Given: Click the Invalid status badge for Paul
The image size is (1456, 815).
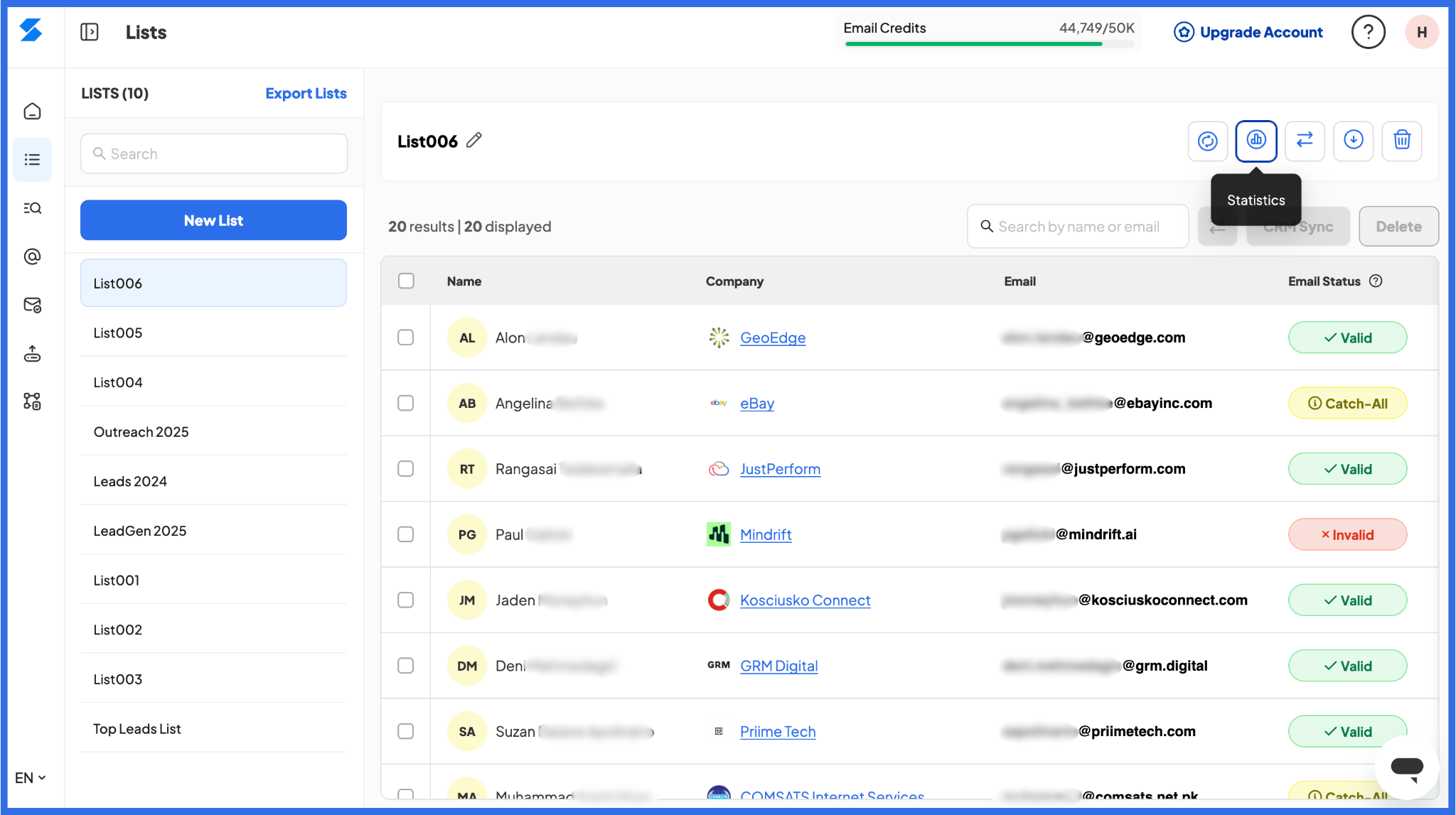Looking at the screenshot, I should click(x=1347, y=534).
